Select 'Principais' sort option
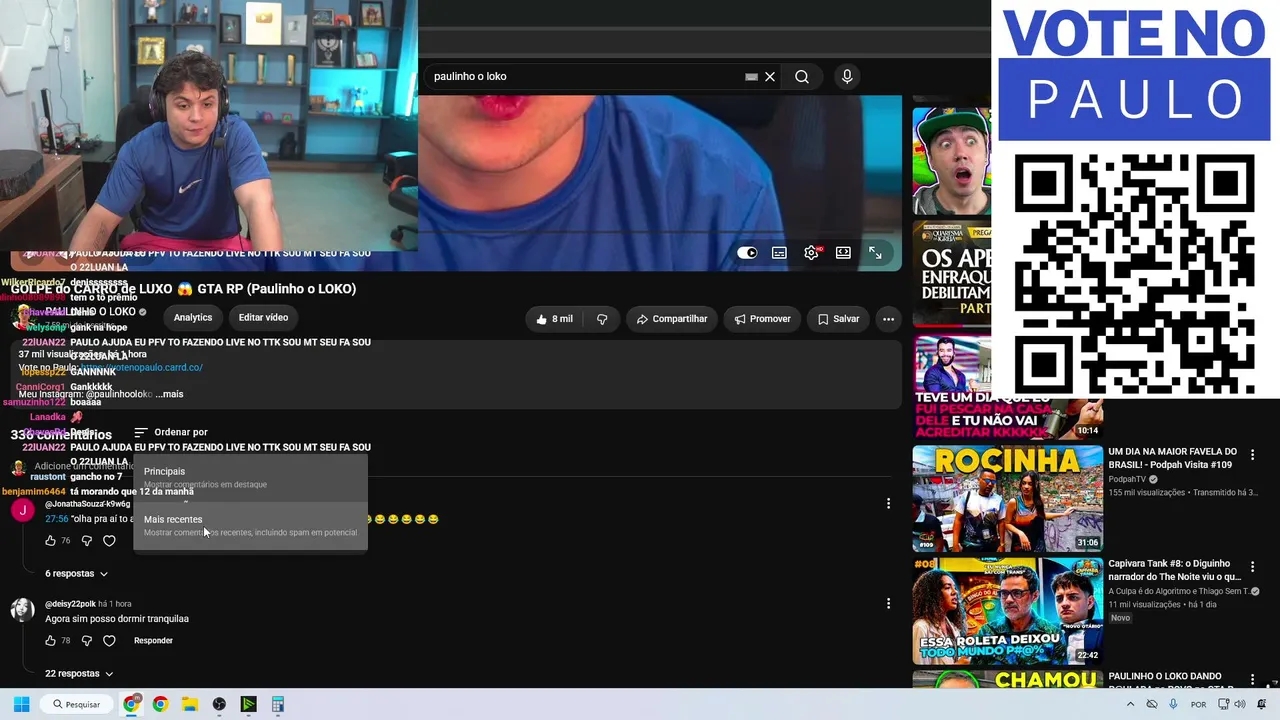The image size is (1280, 720). [x=250, y=477]
